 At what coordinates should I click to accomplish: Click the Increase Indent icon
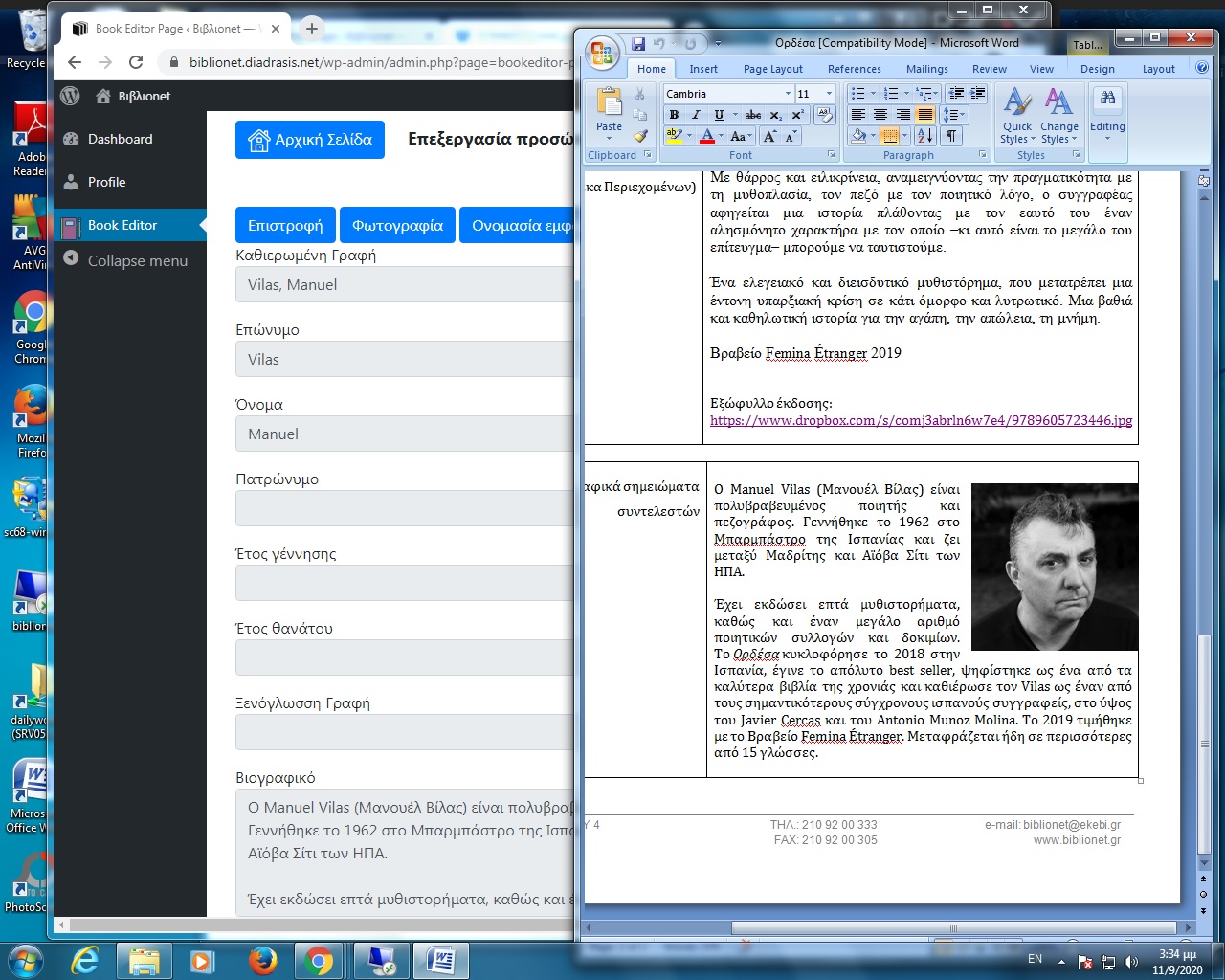(977, 94)
